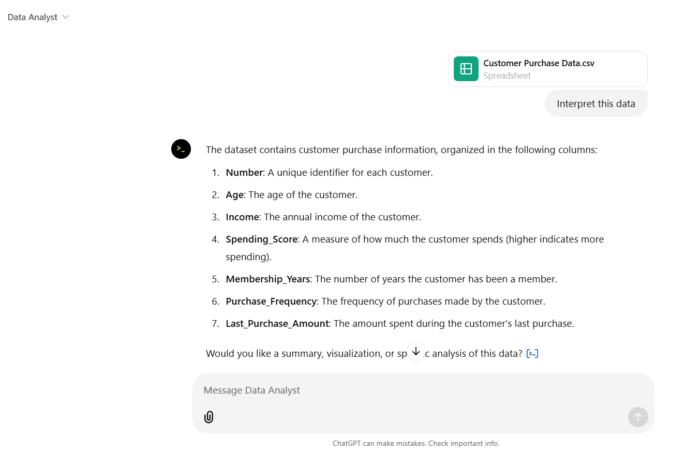Click the ChatGPT can make mistakes disclaimer

(x=416, y=443)
